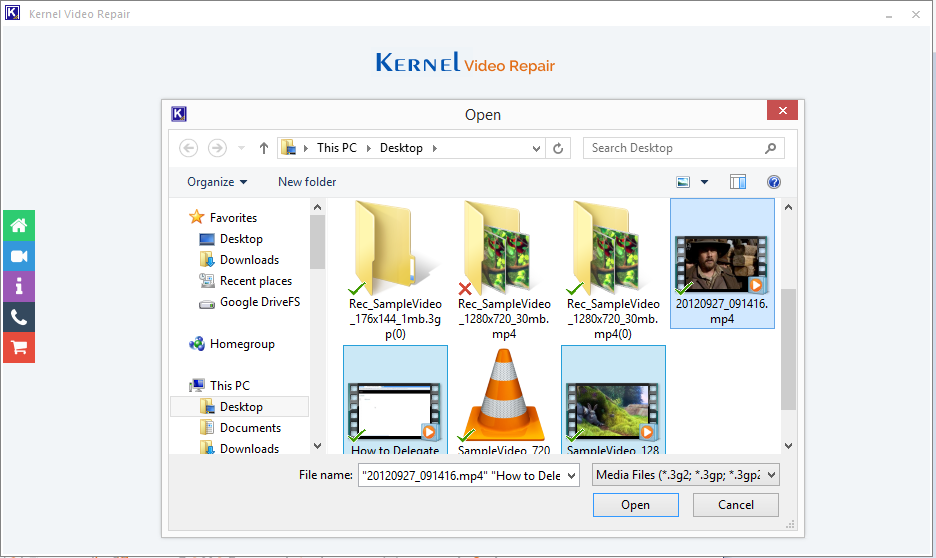Click the Back arrow in Open dialog
Viewport: 936px width, 558px height.
[189, 148]
